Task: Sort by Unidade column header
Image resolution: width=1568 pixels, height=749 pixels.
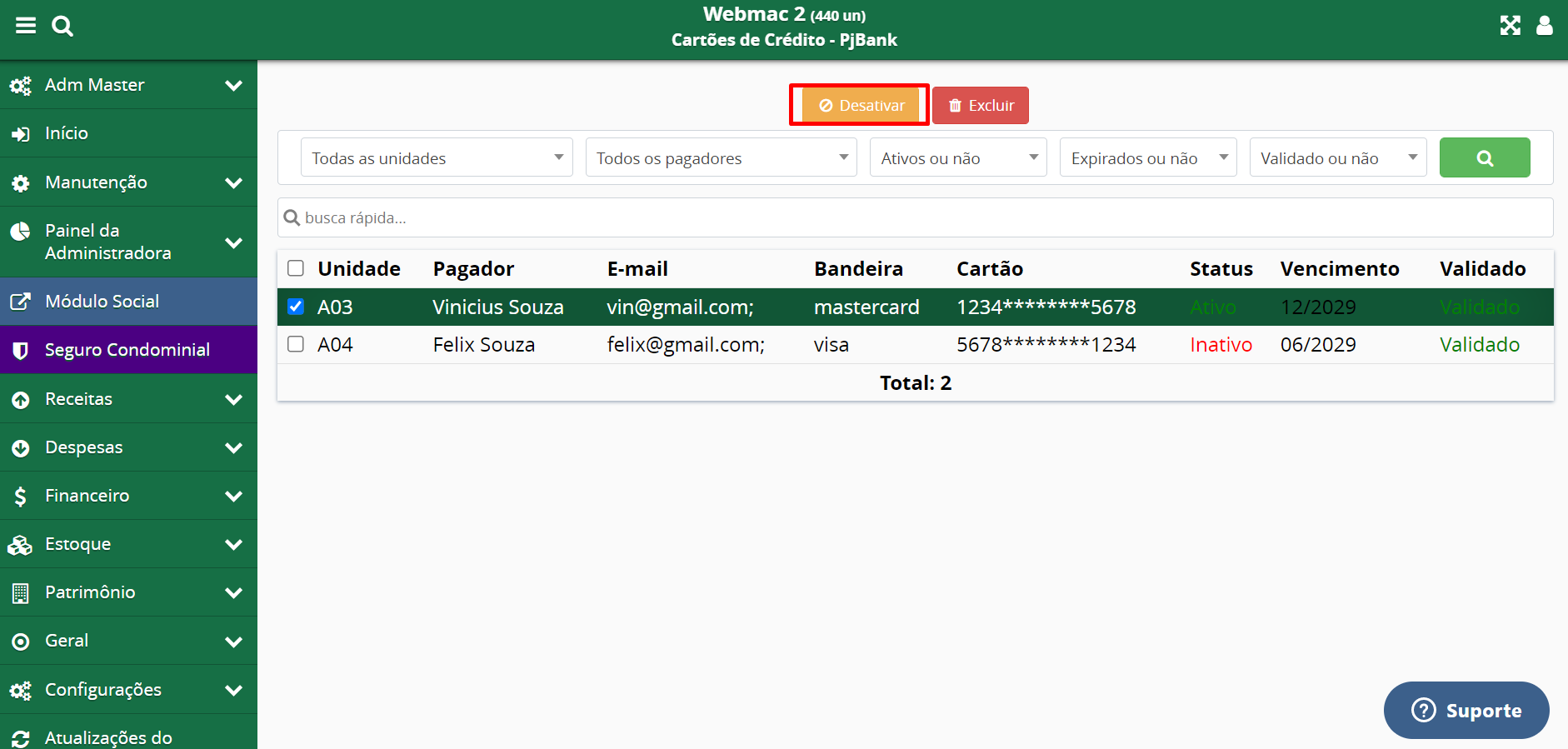Action: pyautogui.click(x=359, y=269)
